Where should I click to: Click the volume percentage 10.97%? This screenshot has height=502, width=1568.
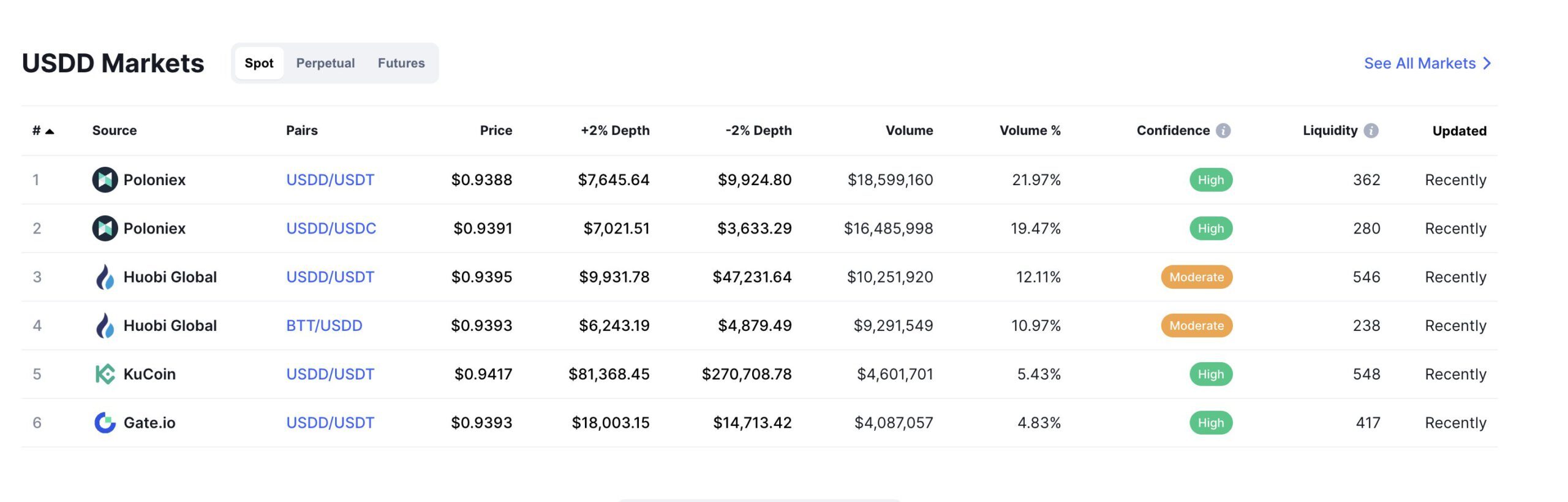[1036, 325]
